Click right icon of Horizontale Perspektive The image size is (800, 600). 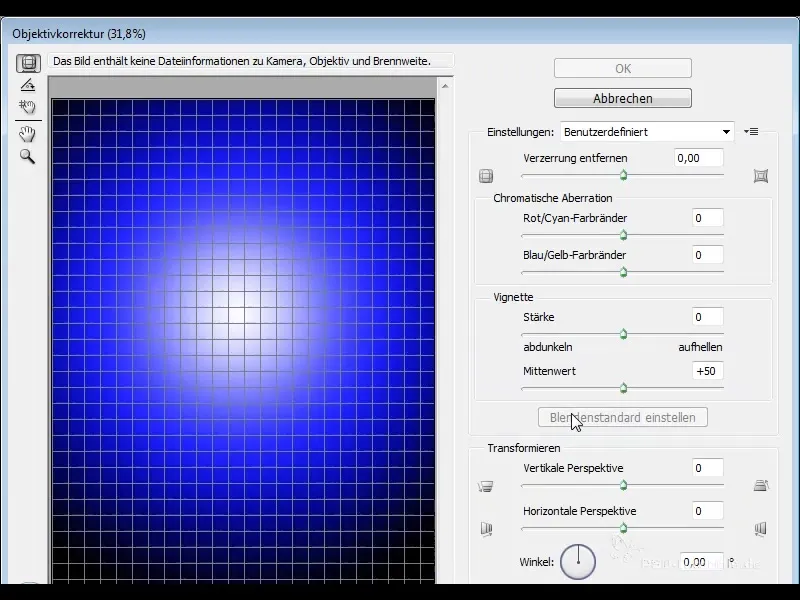click(x=761, y=529)
